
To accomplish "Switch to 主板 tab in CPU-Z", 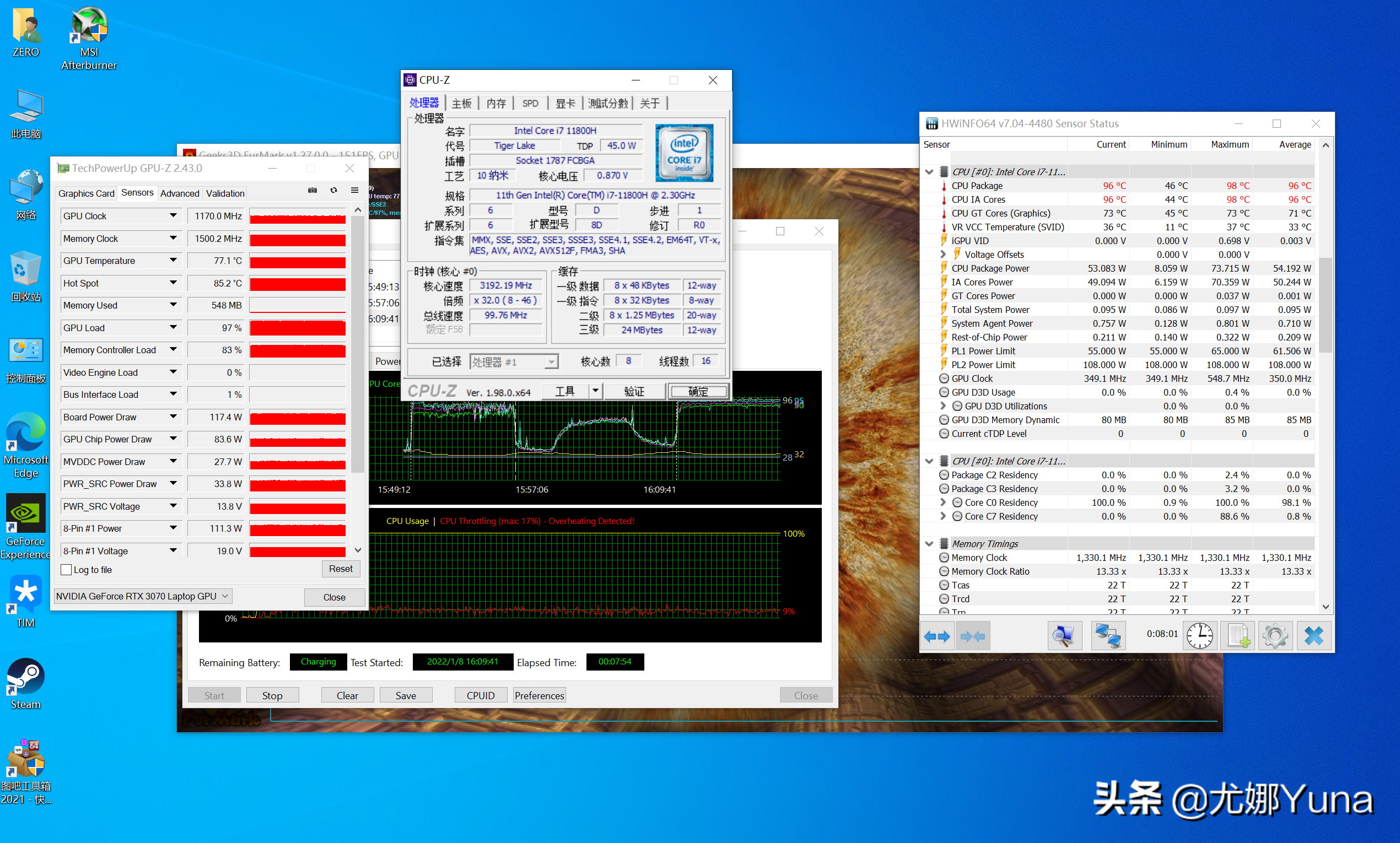I will (461, 104).
